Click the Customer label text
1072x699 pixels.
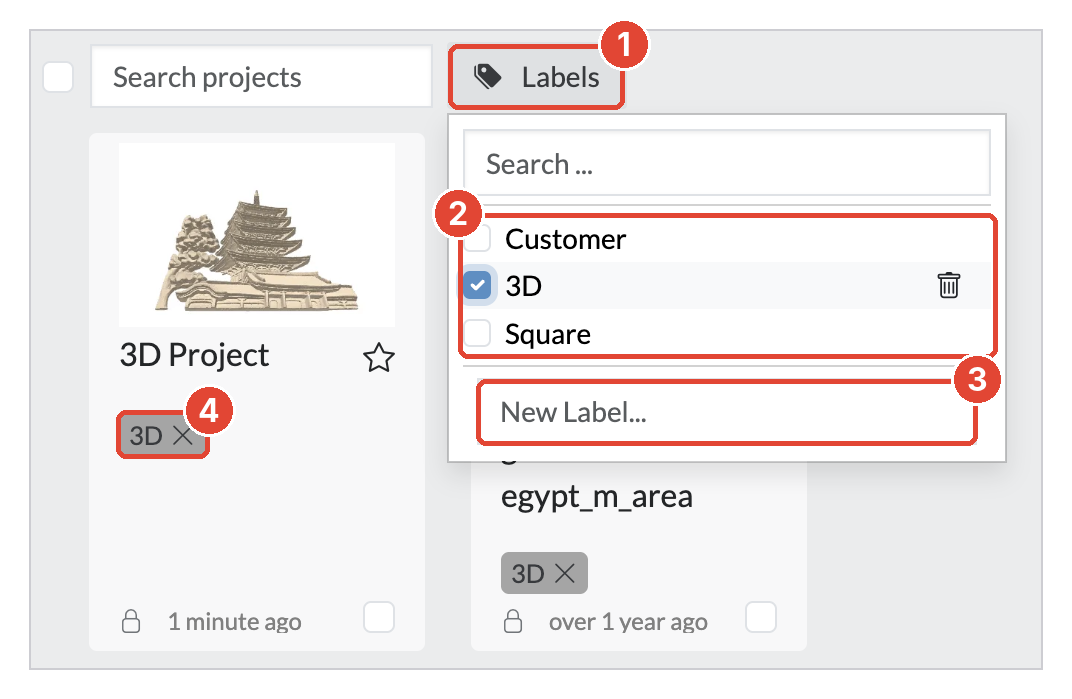[565, 239]
